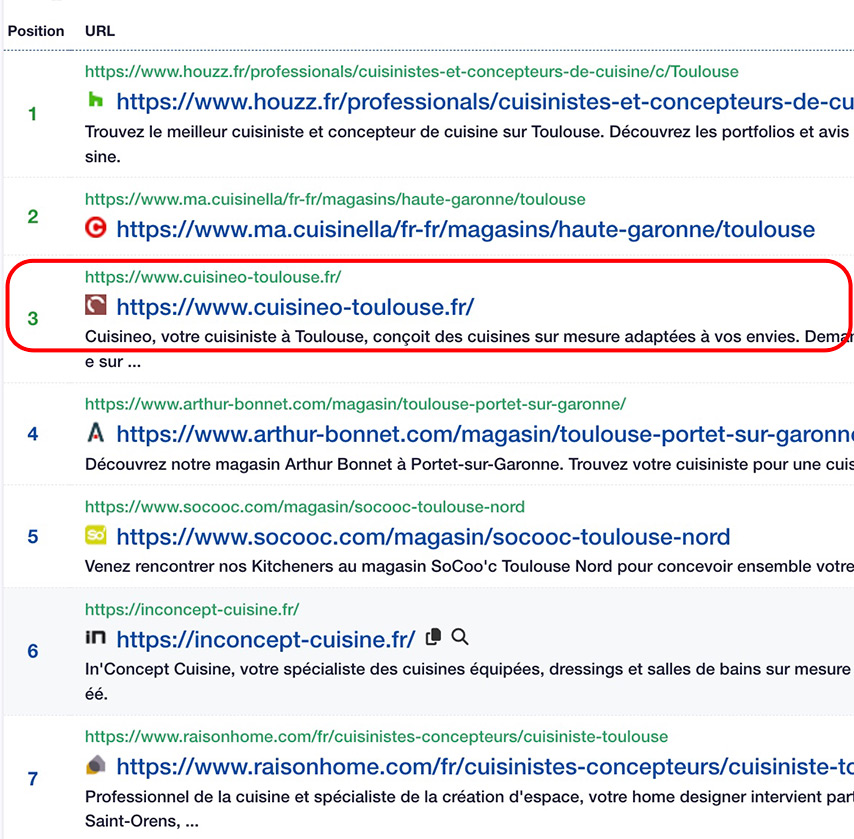Click the green ma.cuisinella URL line

(335, 199)
